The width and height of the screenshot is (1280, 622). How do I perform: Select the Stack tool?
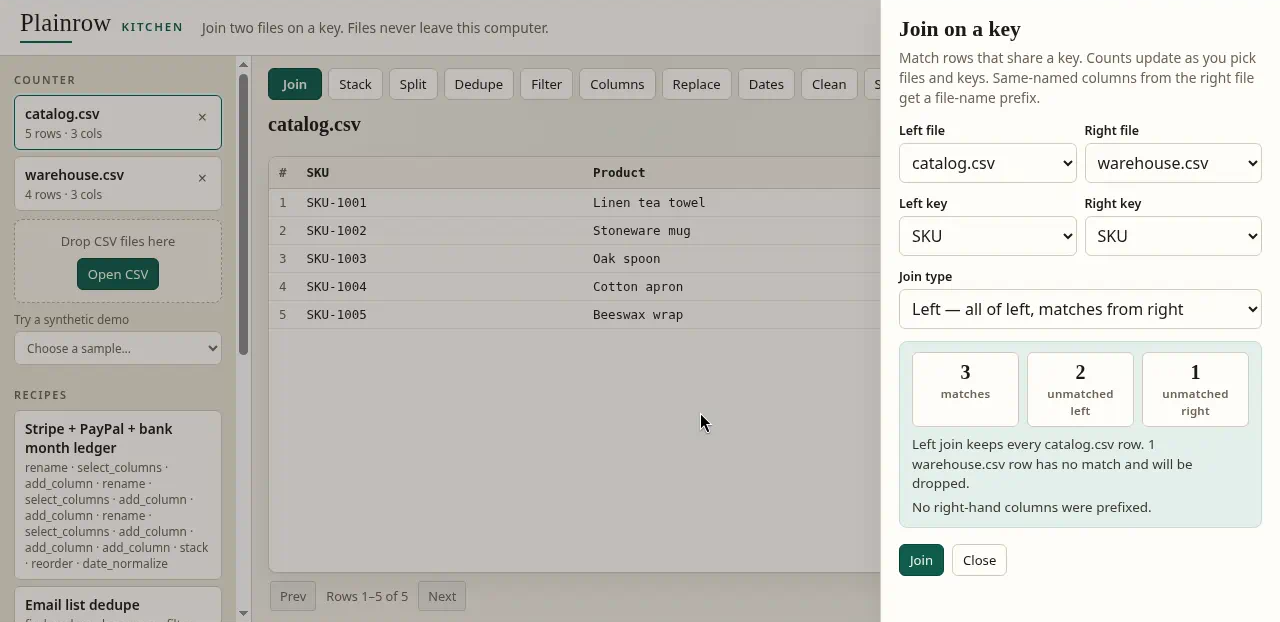pos(355,84)
